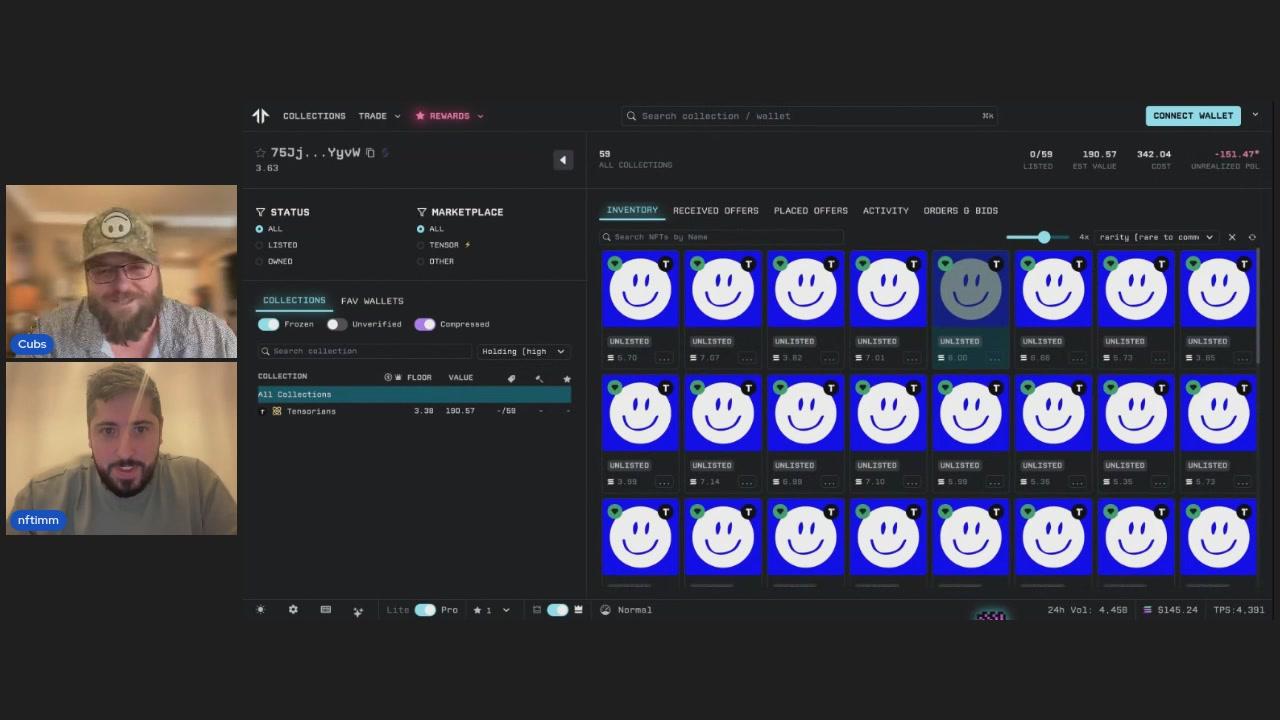
Task: Copy the 75Jj...YyvW wallet address
Action: click(x=370, y=153)
